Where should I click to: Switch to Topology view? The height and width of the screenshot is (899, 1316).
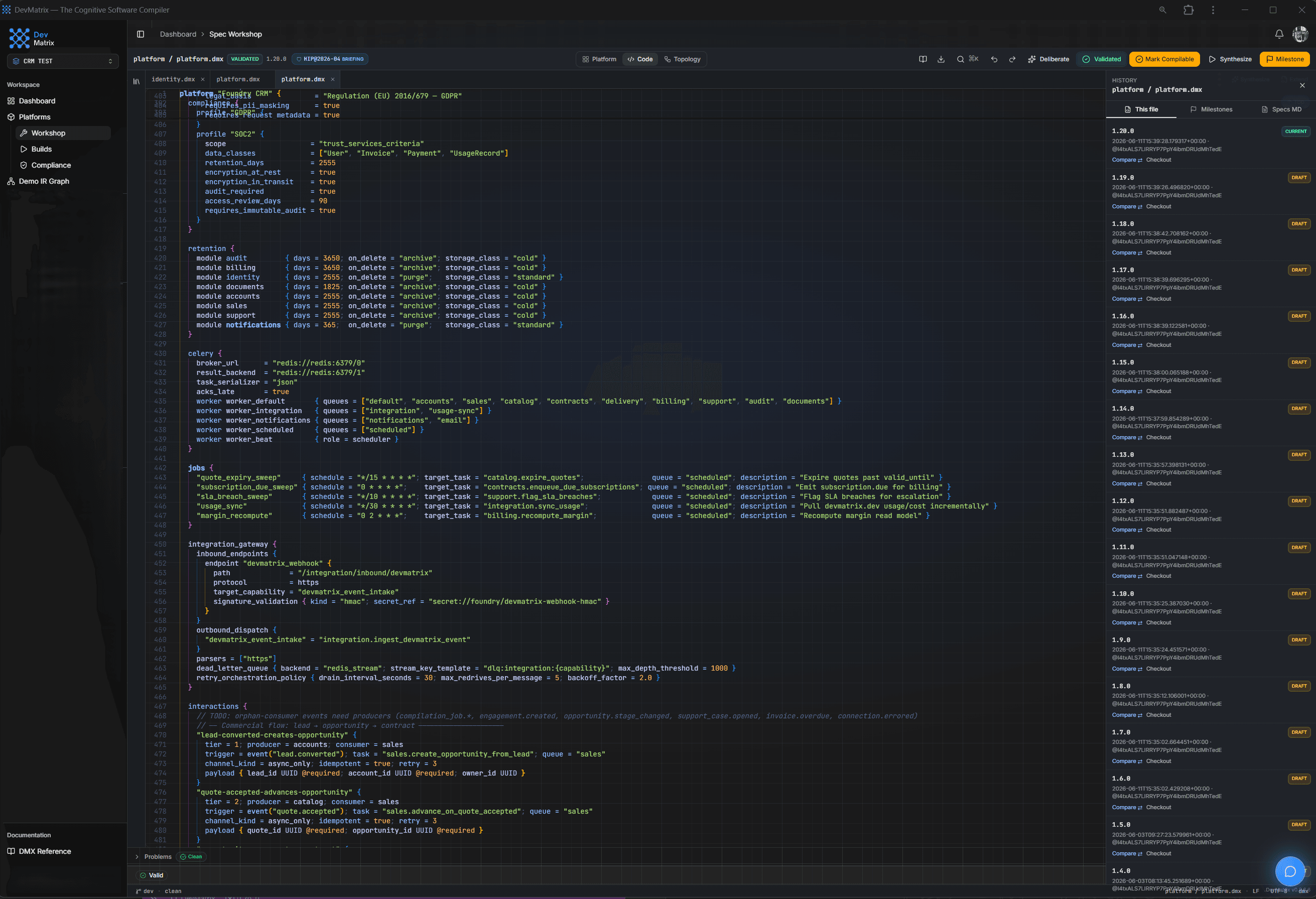(682, 59)
